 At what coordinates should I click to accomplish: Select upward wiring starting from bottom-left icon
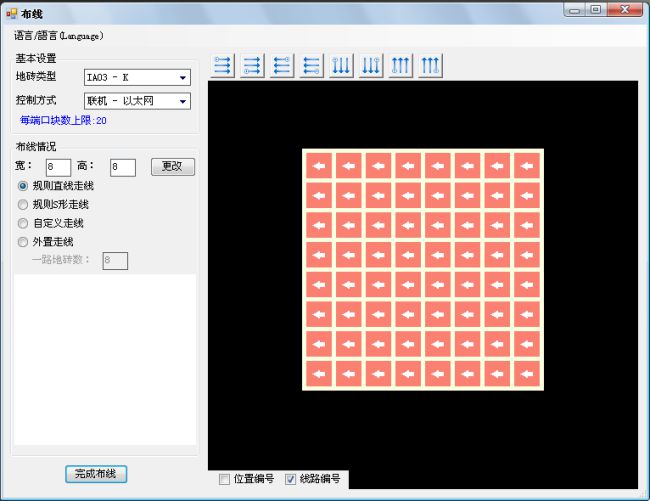pos(400,66)
